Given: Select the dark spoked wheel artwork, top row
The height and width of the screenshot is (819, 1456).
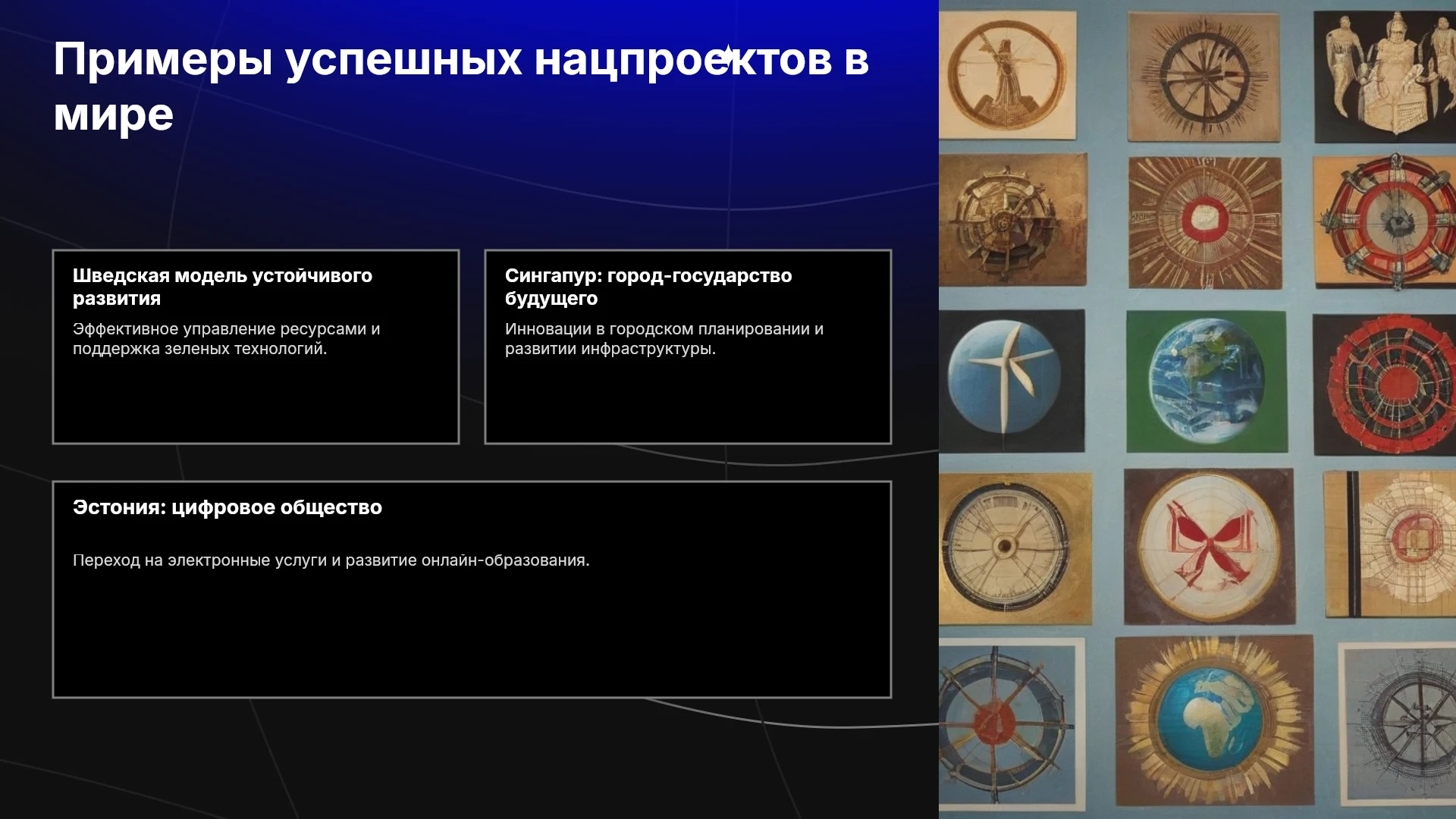Looking at the screenshot, I should (1203, 77).
